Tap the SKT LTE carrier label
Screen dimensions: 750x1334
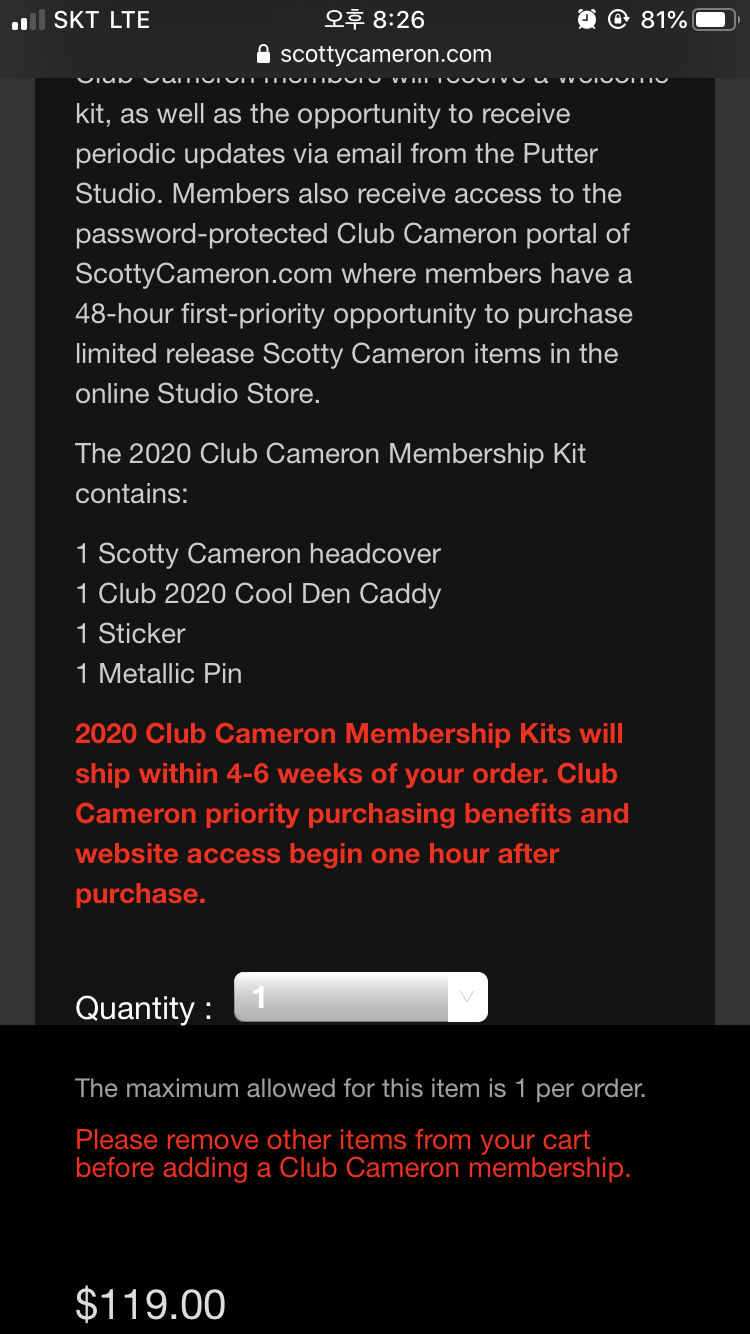(x=100, y=20)
